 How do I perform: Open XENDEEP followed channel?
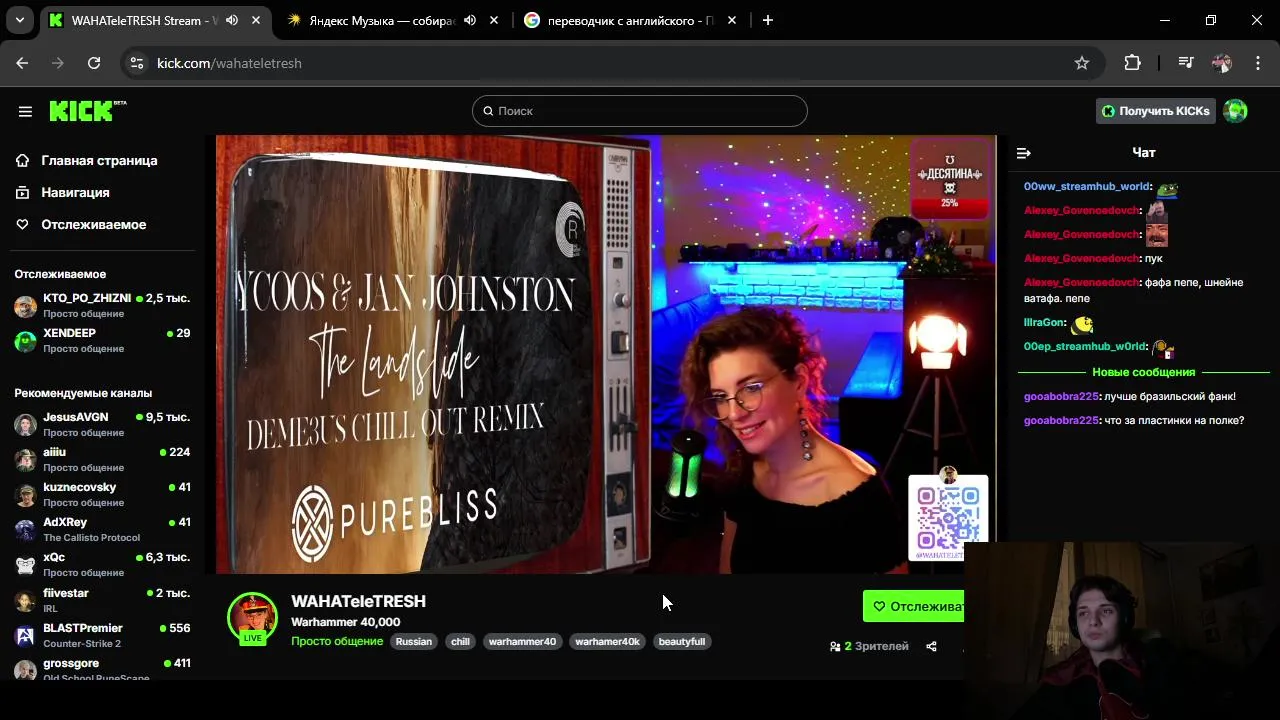point(102,340)
